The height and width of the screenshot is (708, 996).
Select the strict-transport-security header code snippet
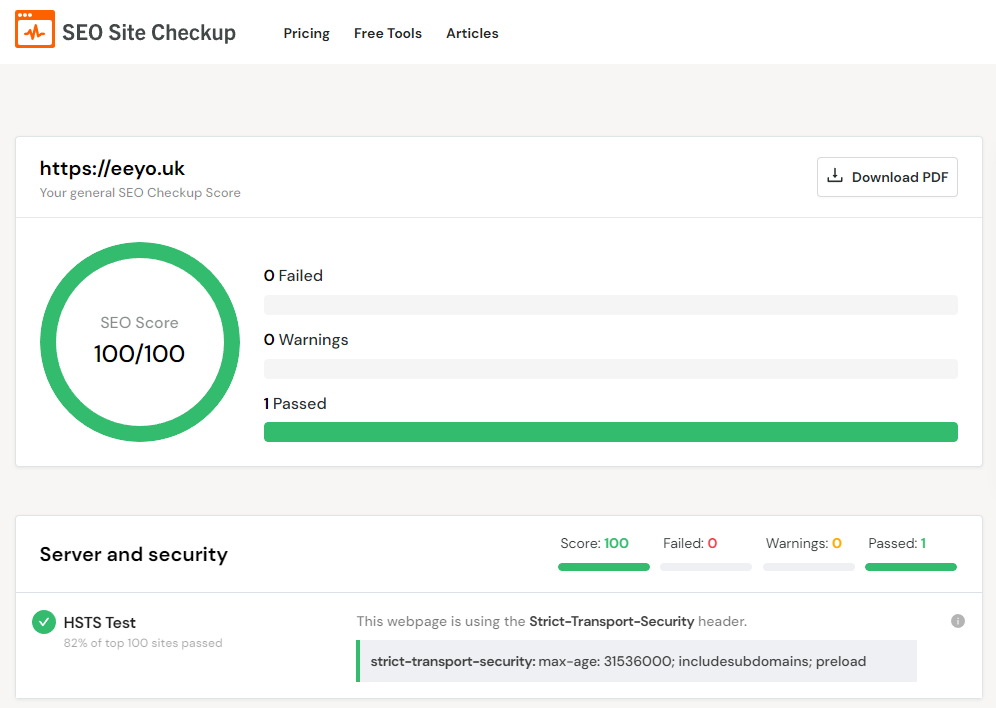tap(637, 661)
